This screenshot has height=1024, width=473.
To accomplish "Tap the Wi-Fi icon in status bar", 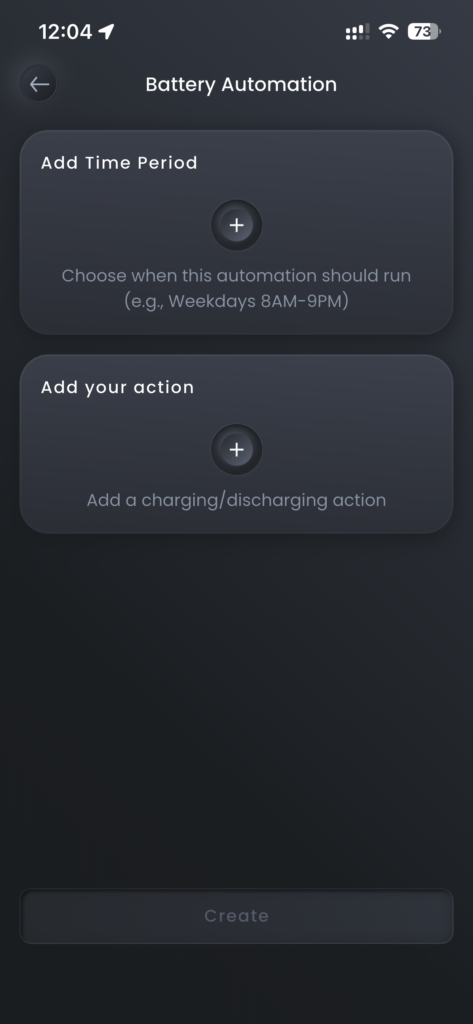I will coord(389,31).
